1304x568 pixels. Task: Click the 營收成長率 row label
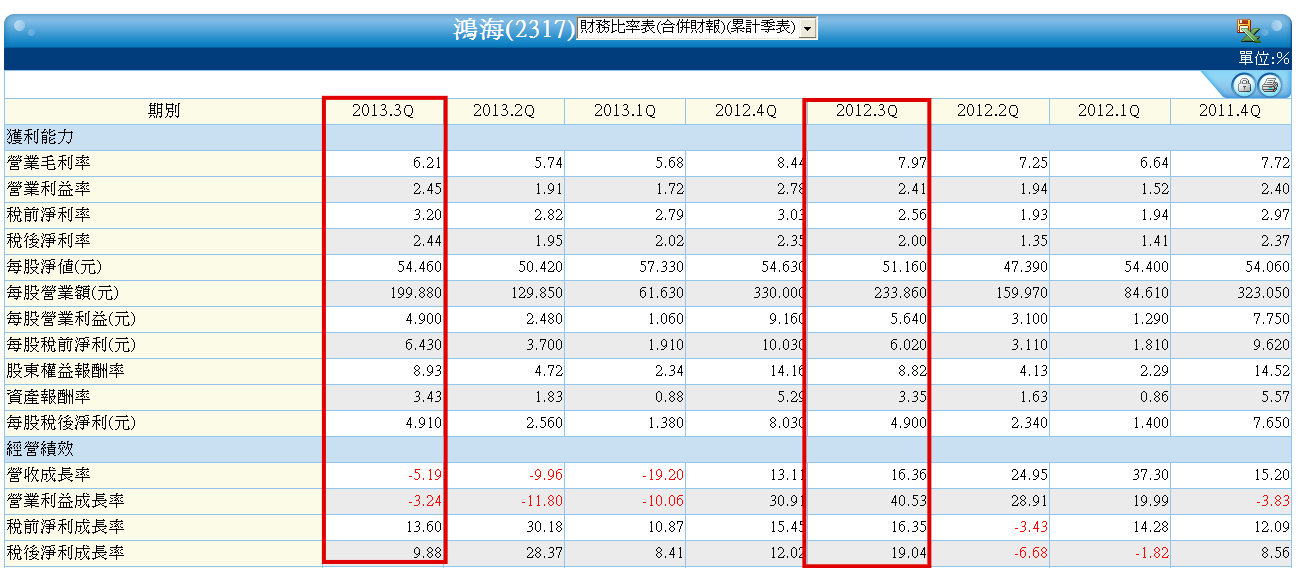click(49, 474)
